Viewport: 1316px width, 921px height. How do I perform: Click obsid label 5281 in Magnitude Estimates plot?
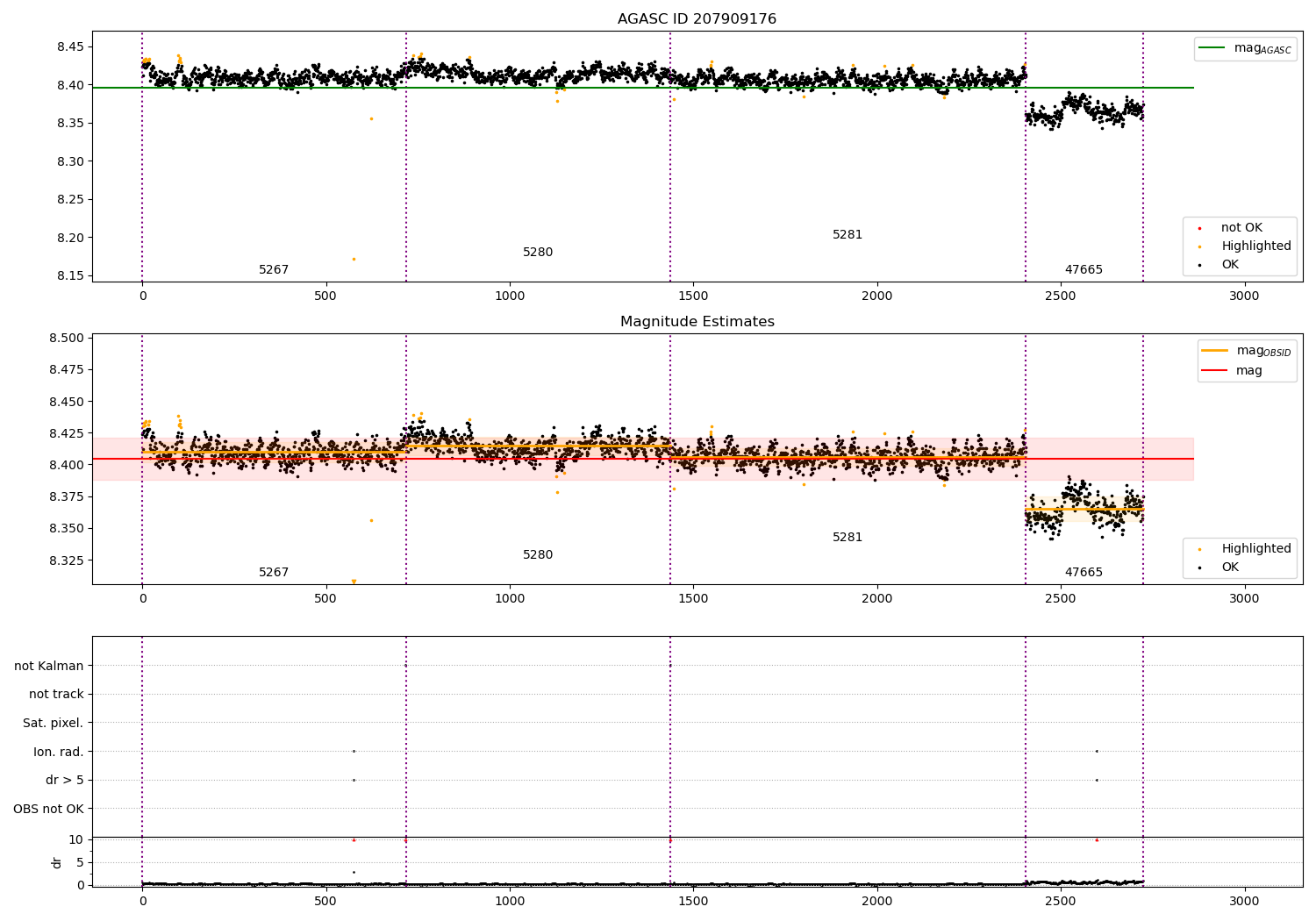pos(848,537)
